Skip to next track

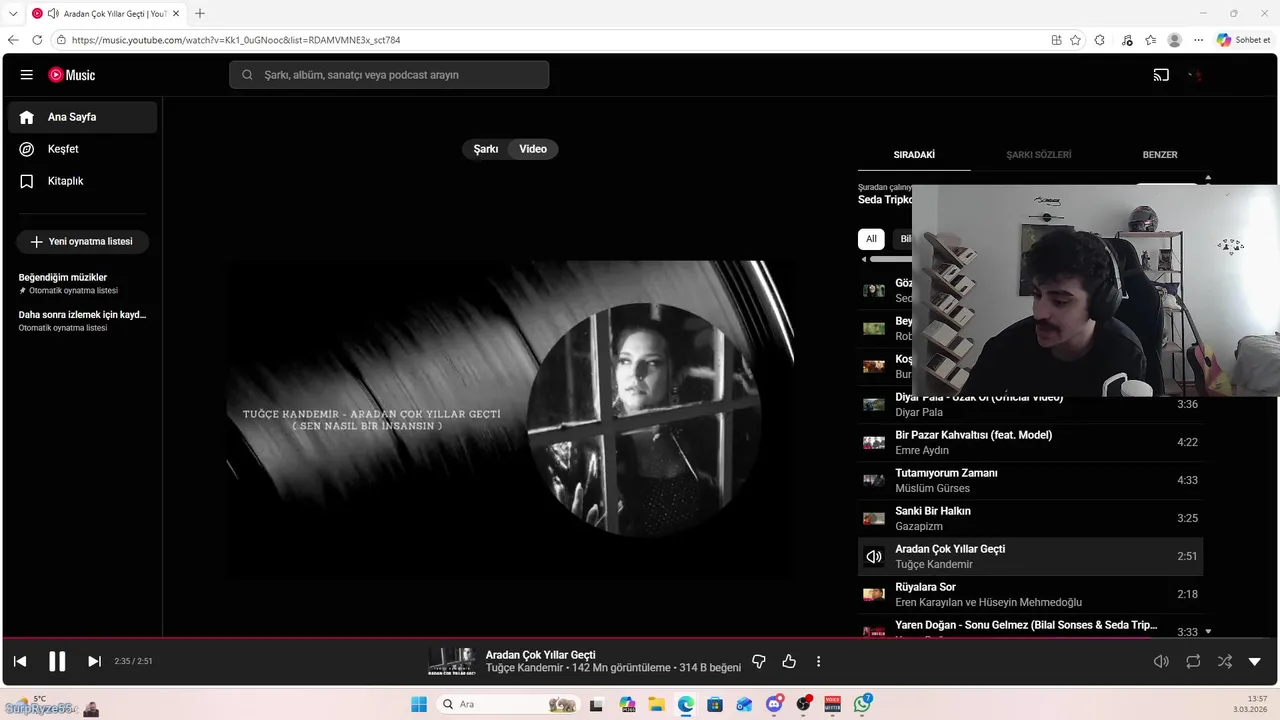coord(94,661)
